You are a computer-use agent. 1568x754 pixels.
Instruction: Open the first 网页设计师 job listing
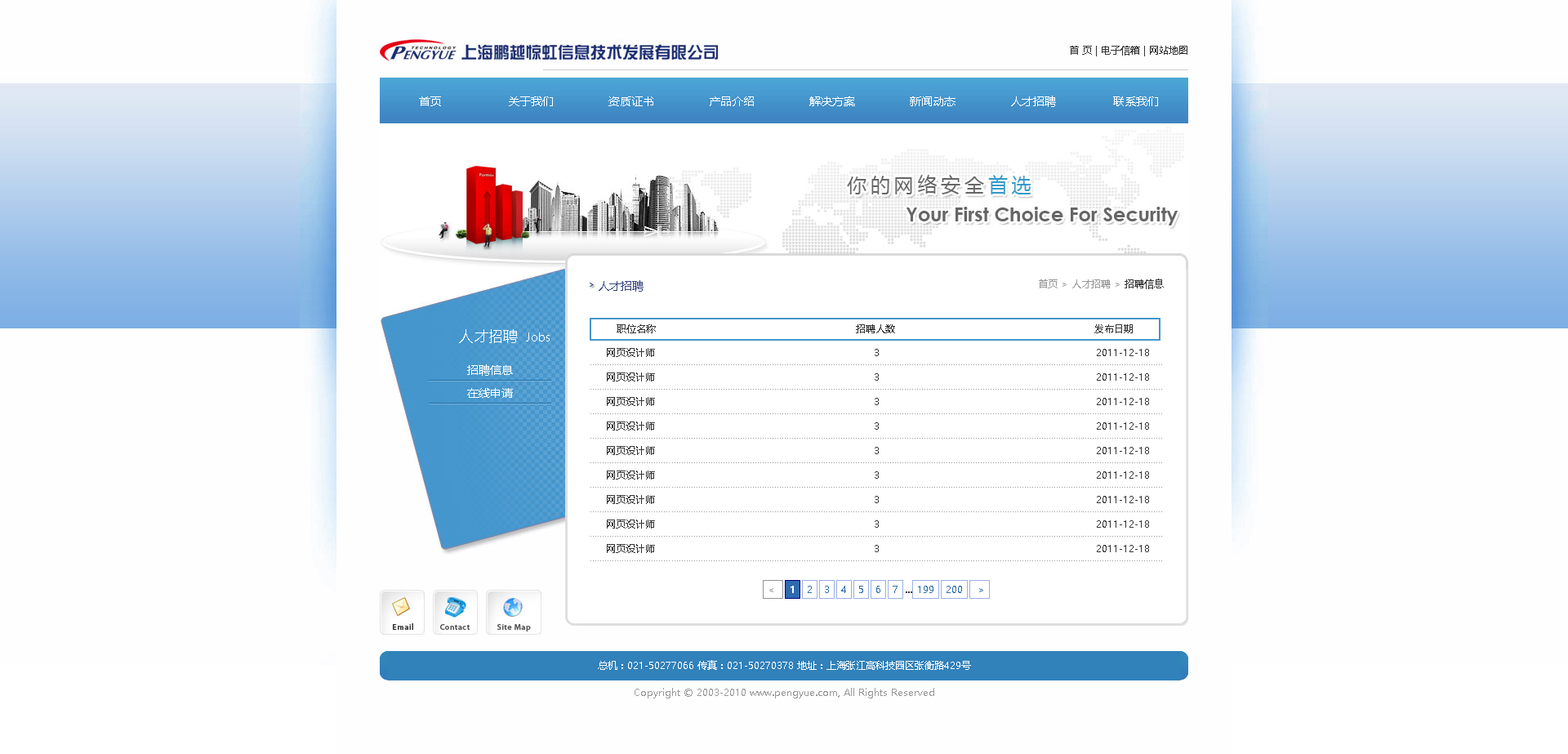[630, 353]
